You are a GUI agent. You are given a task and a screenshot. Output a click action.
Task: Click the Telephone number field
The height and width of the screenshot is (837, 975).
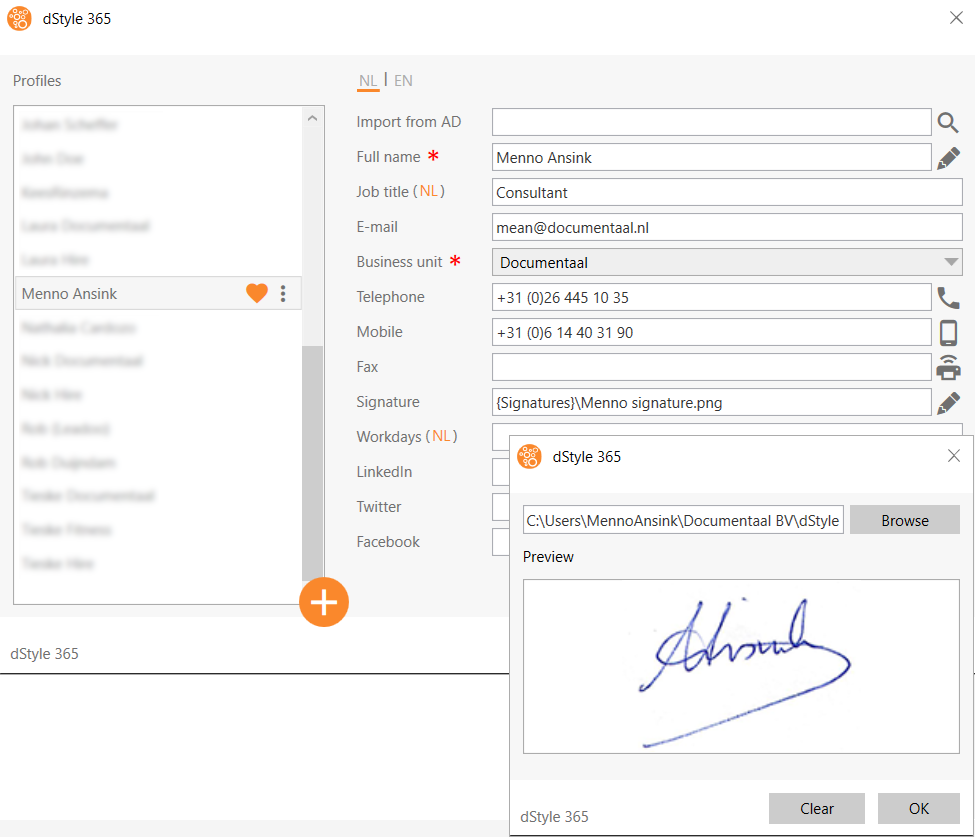click(711, 297)
